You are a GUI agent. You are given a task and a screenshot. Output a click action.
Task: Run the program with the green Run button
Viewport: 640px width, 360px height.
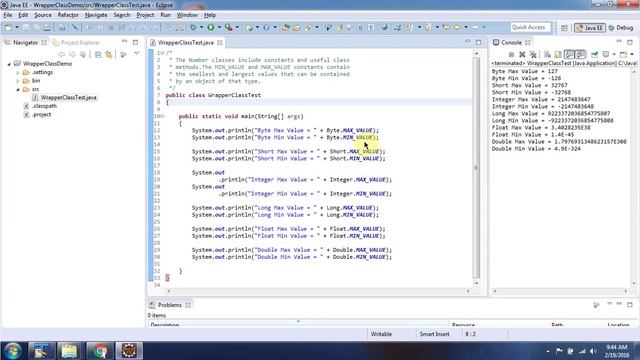pos(211,27)
